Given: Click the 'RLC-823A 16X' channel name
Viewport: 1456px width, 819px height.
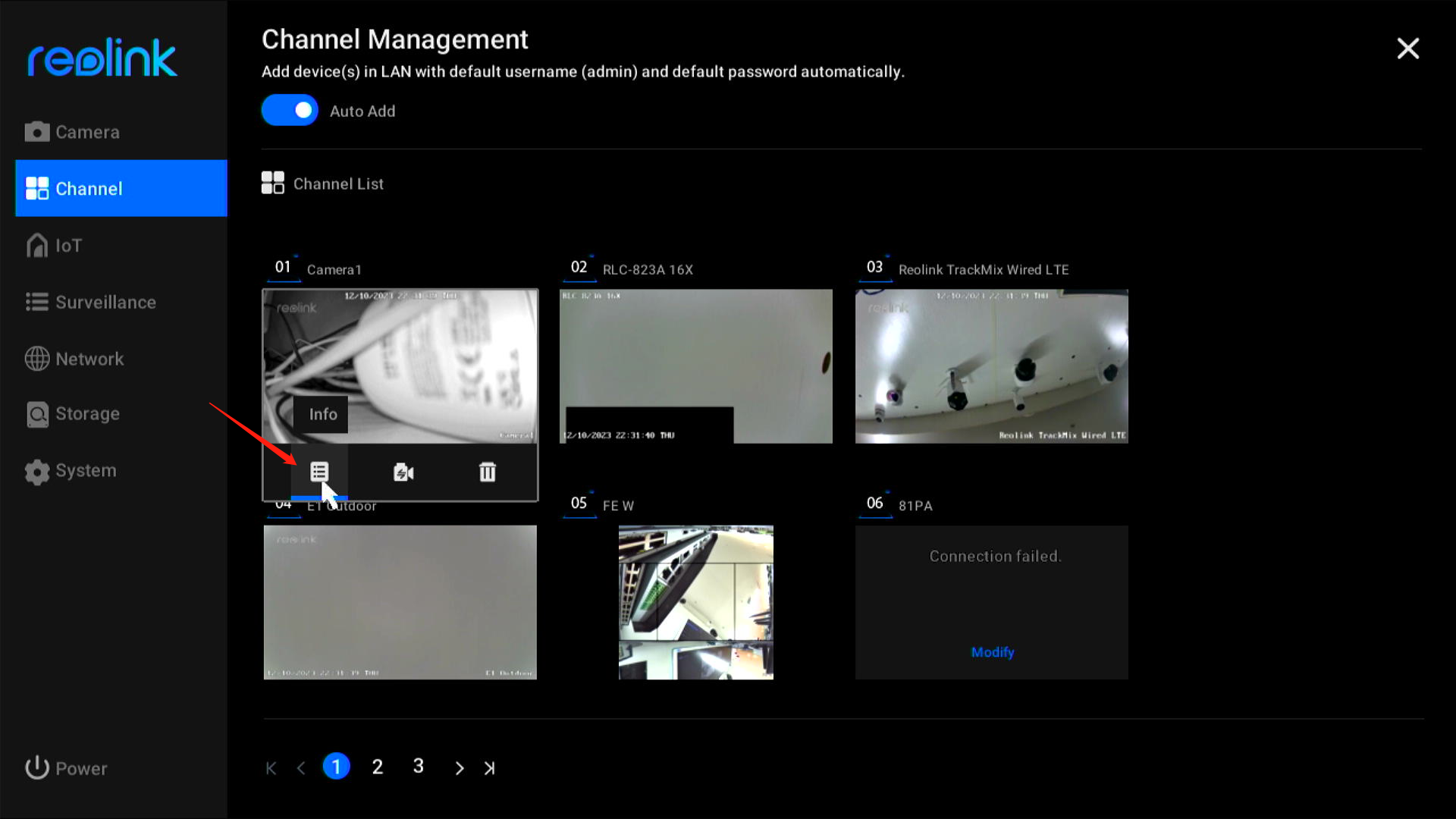Looking at the screenshot, I should [648, 270].
